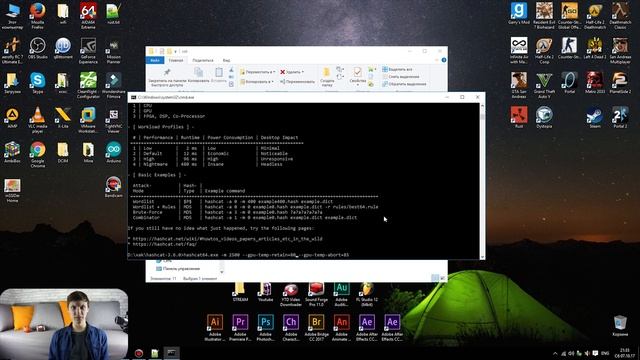
Task: Click Properties in the Explorer ribbon
Action: tap(357, 76)
